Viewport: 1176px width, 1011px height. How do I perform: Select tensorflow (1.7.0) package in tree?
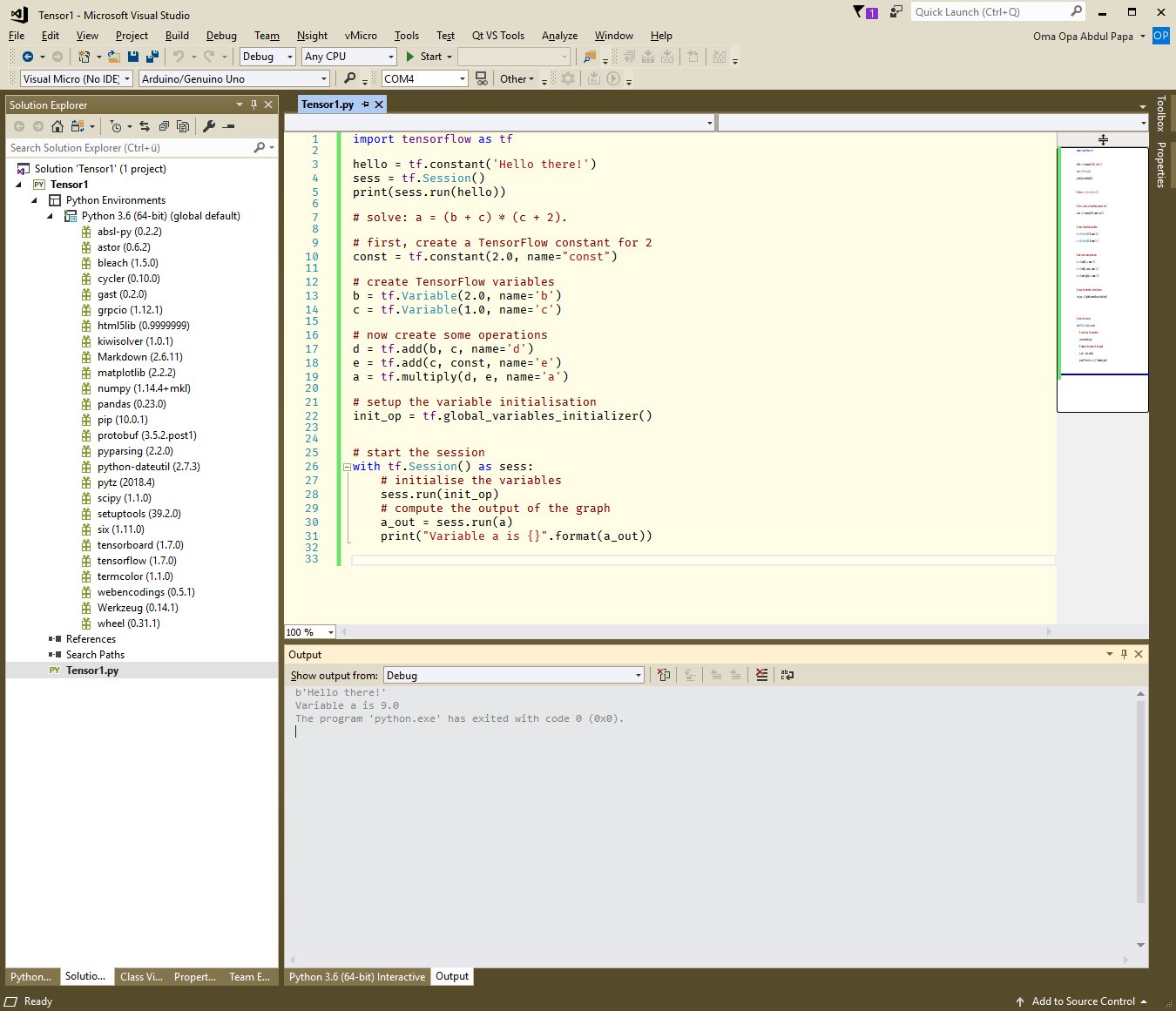[x=137, y=561]
